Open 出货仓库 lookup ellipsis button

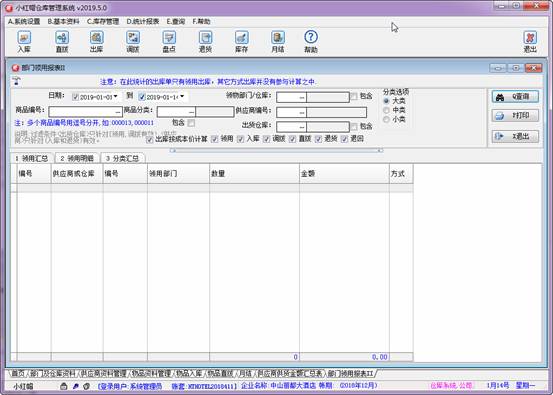[x=302, y=127]
